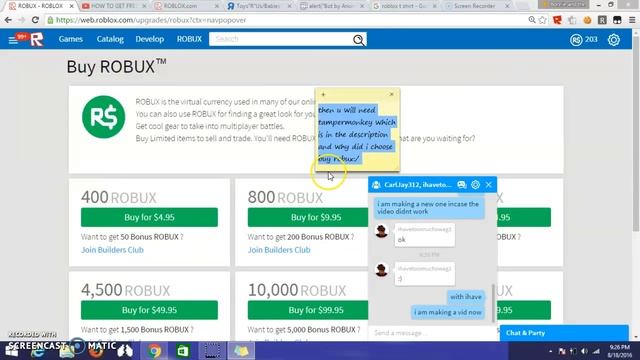Bookmark this page with star
The height and width of the screenshot is (360, 640).
click(x=542, y=20)
